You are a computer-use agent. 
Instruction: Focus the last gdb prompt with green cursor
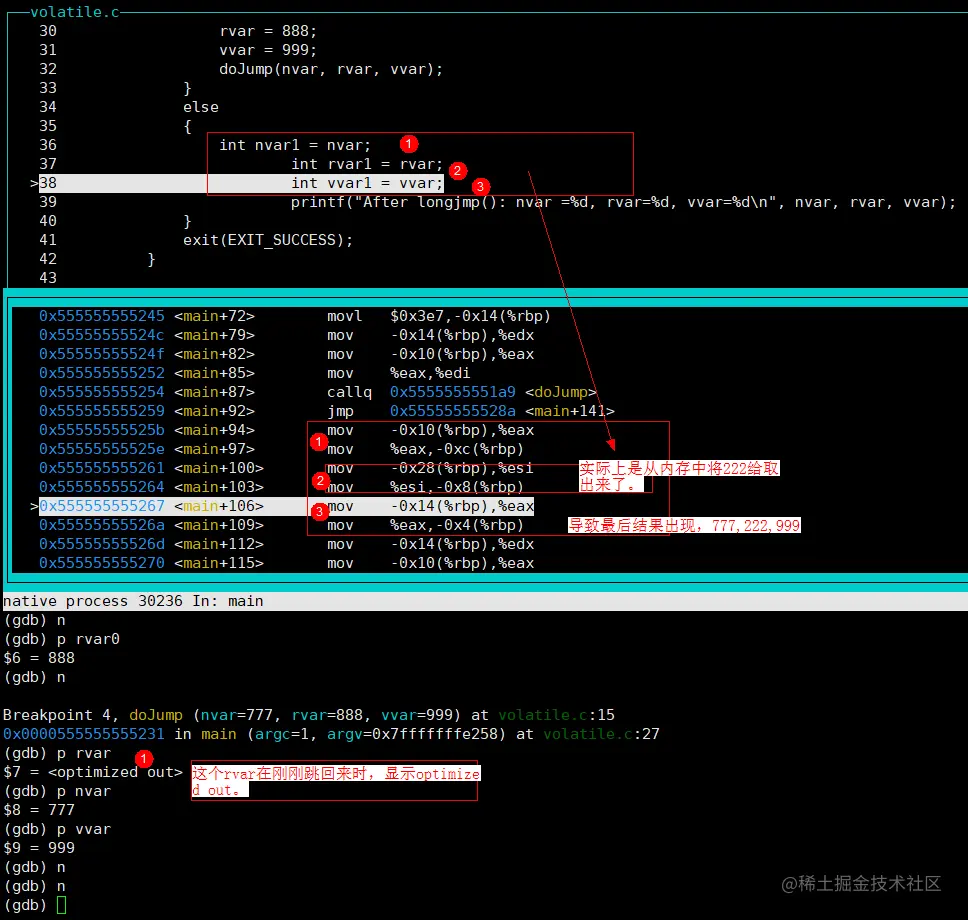(x=35, y=905)
